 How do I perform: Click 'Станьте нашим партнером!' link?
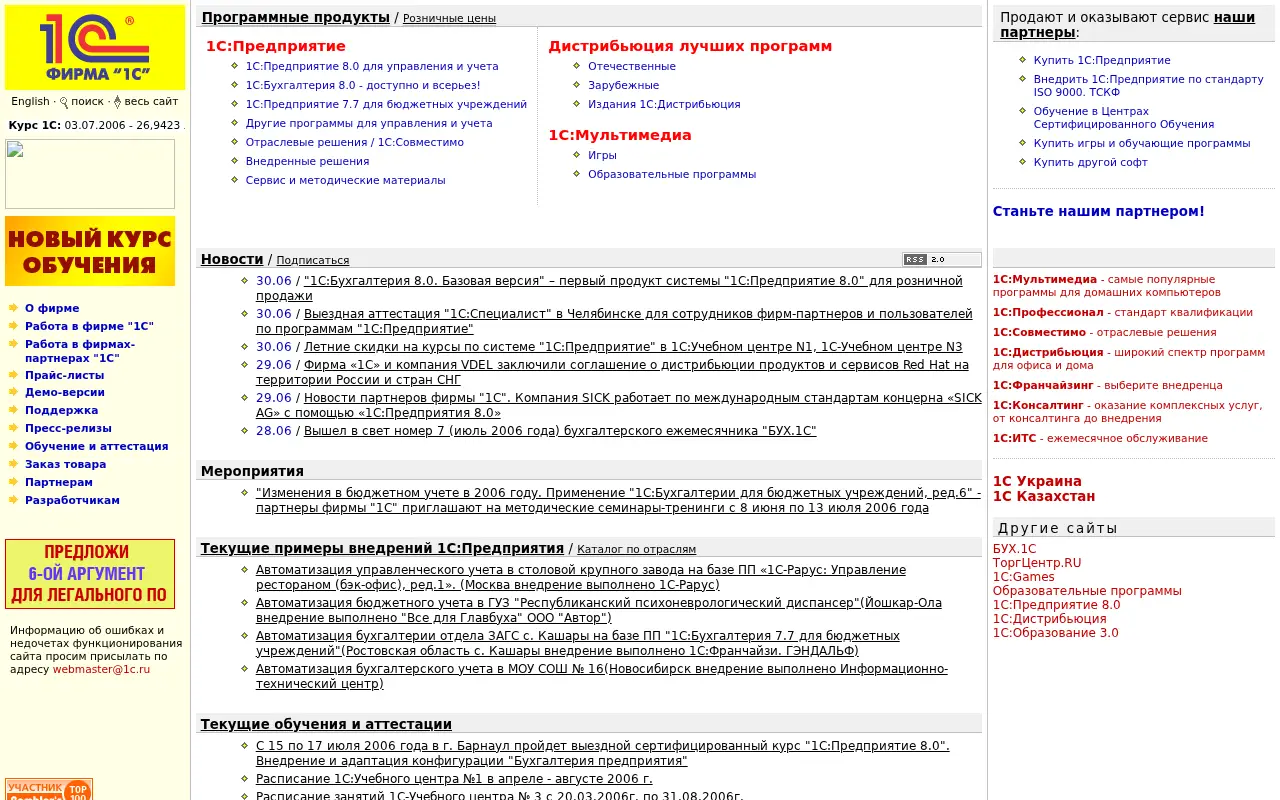coord(1099,212)
